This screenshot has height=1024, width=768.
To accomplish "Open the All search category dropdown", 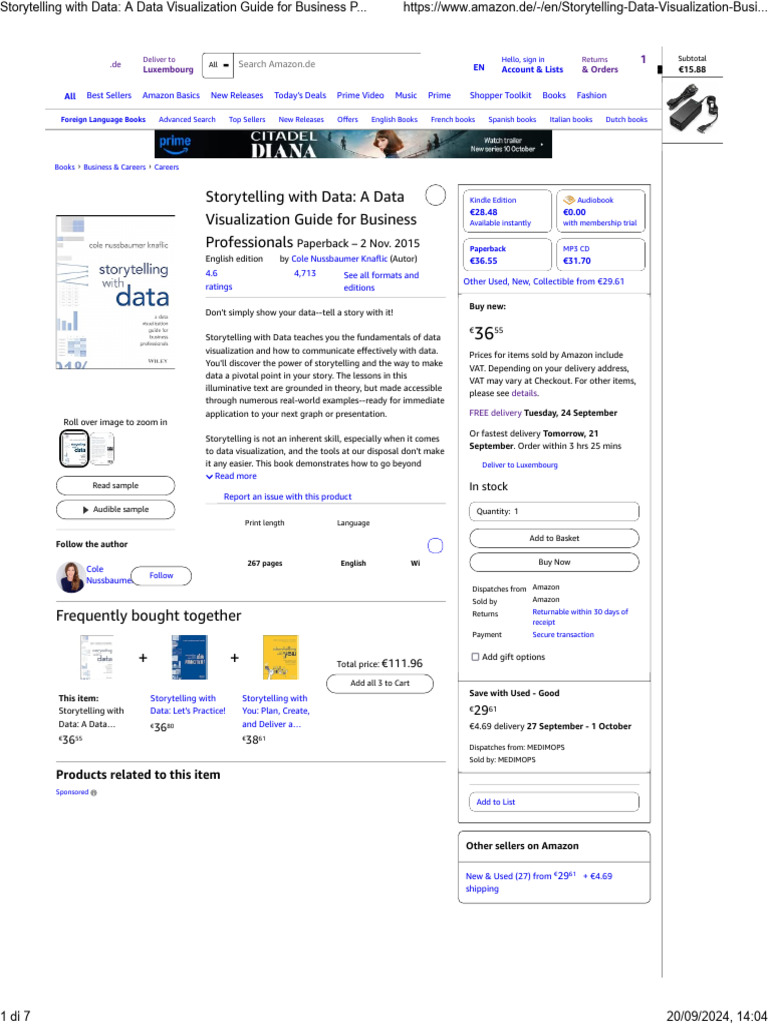I will (x=218, y=65).
